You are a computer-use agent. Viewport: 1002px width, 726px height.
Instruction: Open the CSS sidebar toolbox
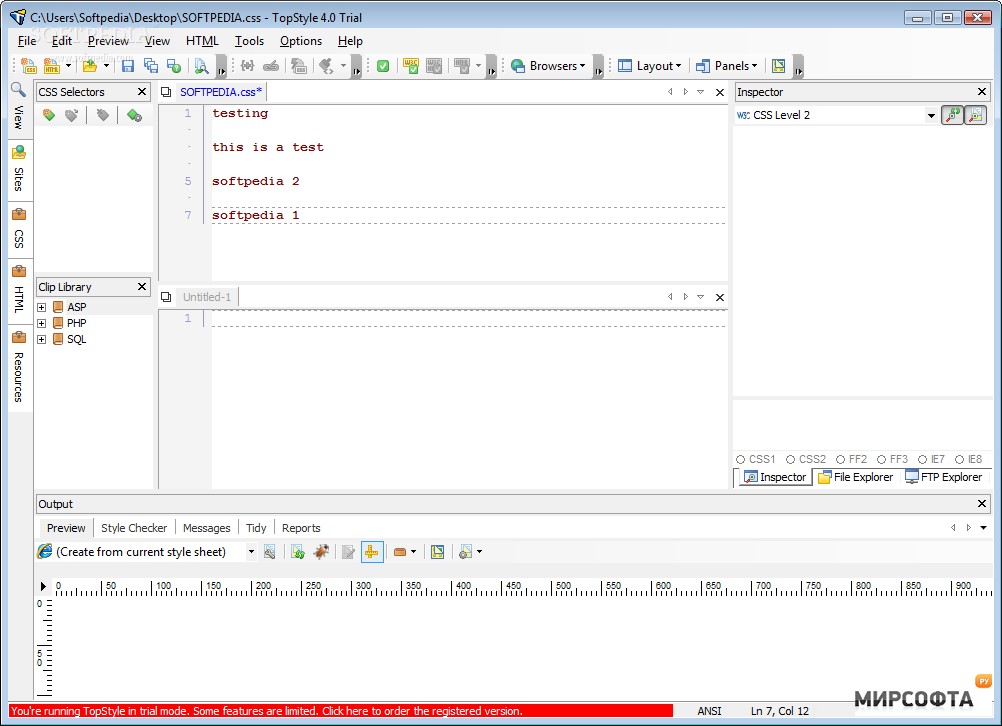[19, 229]
